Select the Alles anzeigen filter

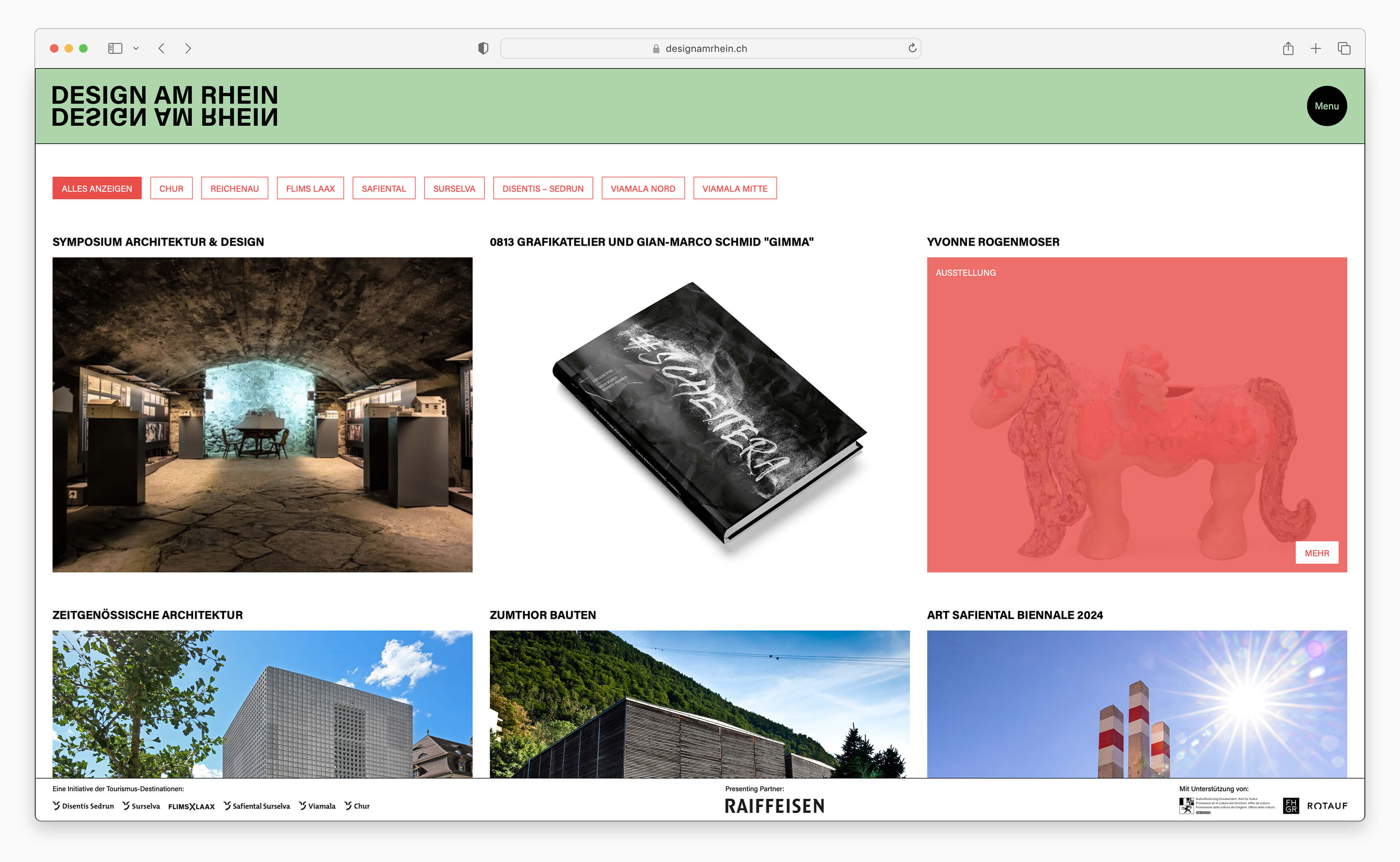(97, 188)
